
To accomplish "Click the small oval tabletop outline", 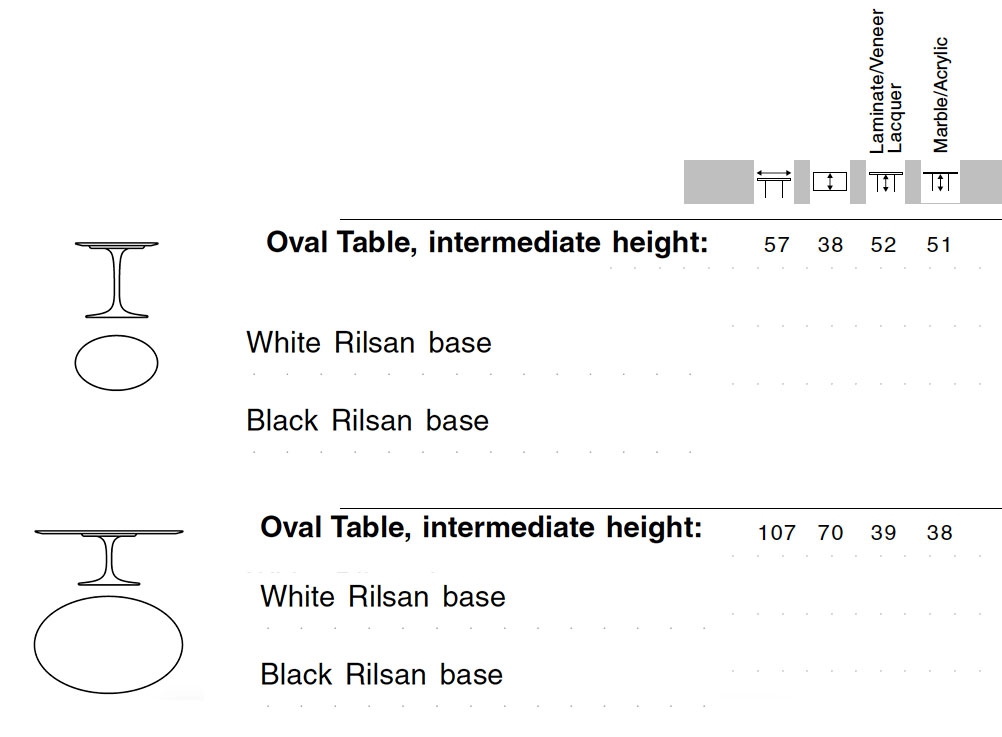I will [x=116, y=362].
